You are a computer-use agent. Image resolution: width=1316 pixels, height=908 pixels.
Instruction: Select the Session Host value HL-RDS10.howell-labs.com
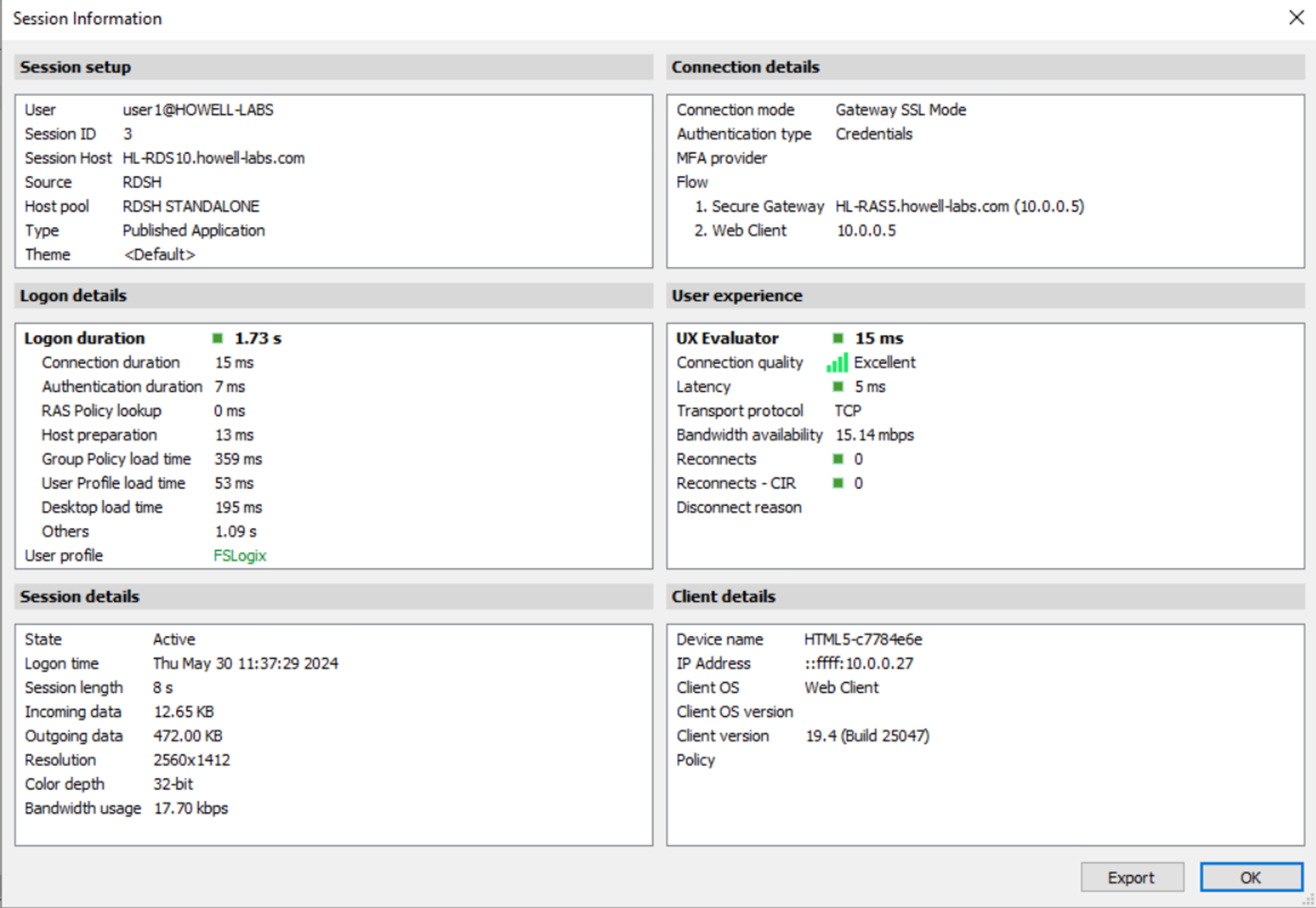213,159
